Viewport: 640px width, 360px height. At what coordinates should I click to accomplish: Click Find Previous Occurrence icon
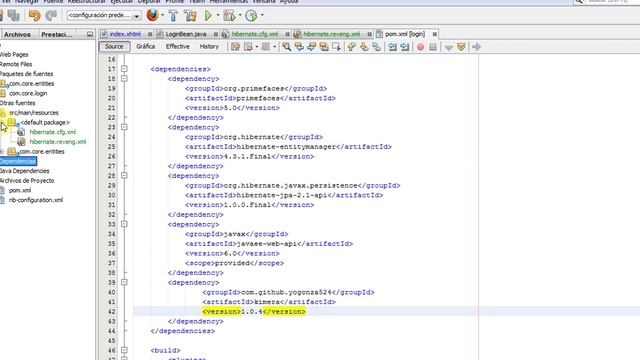(299, 47)
